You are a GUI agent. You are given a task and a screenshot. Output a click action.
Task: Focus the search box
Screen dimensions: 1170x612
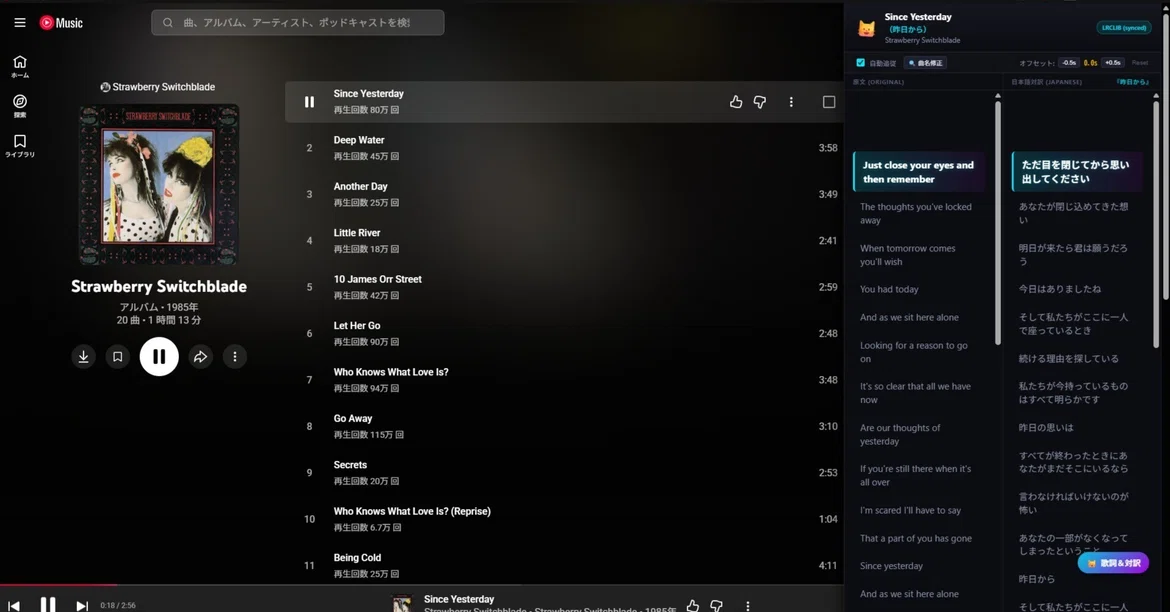[x=298, y=22]
